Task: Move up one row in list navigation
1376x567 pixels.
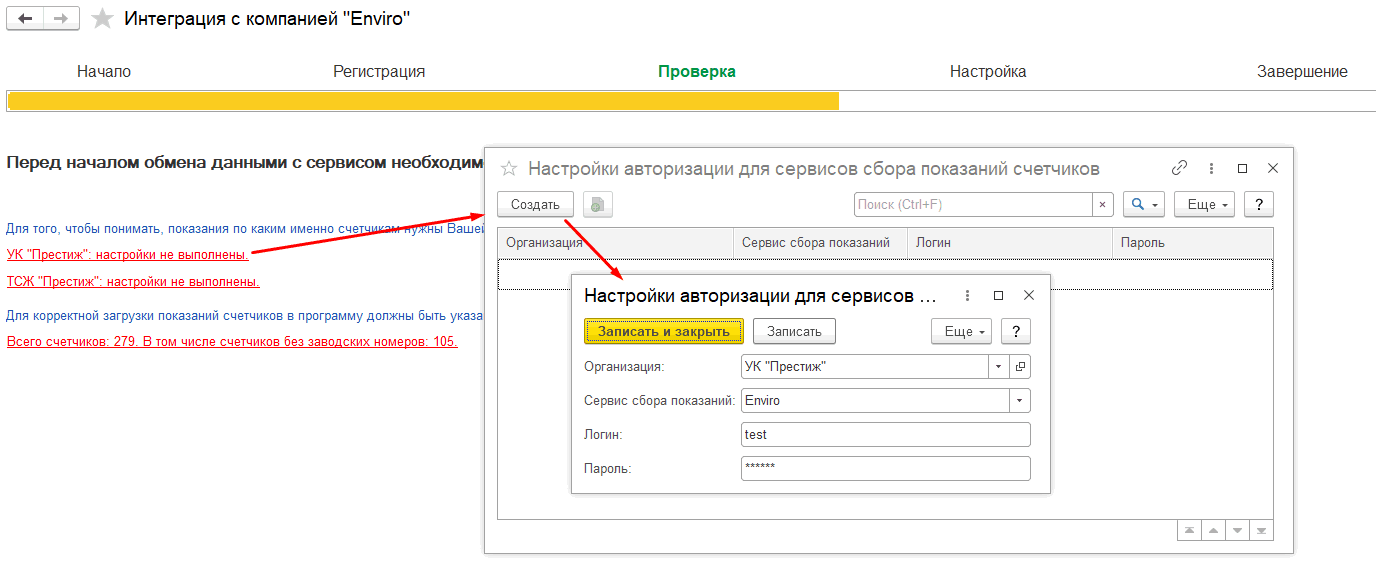Action: point(1213,530)
